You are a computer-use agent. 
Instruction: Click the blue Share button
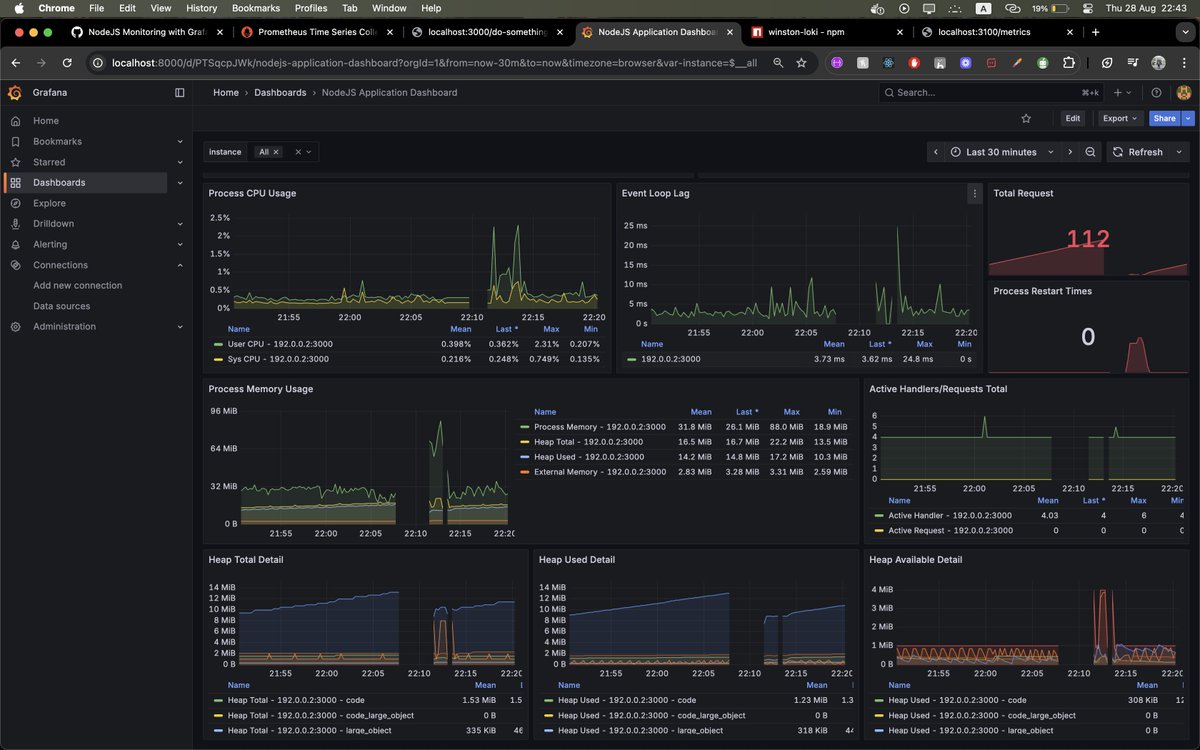coord(1164,118)
